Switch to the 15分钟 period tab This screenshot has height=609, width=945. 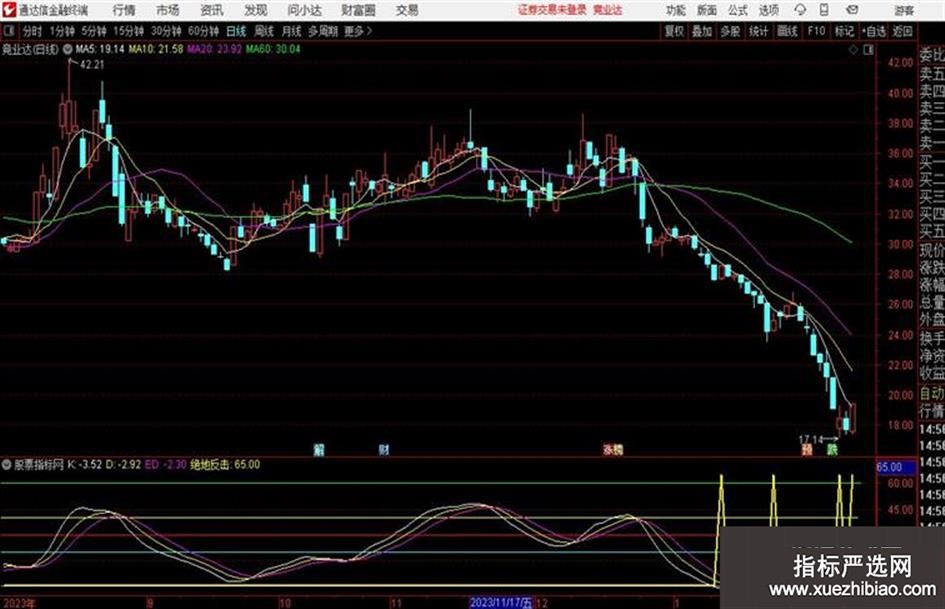[128, 31]
